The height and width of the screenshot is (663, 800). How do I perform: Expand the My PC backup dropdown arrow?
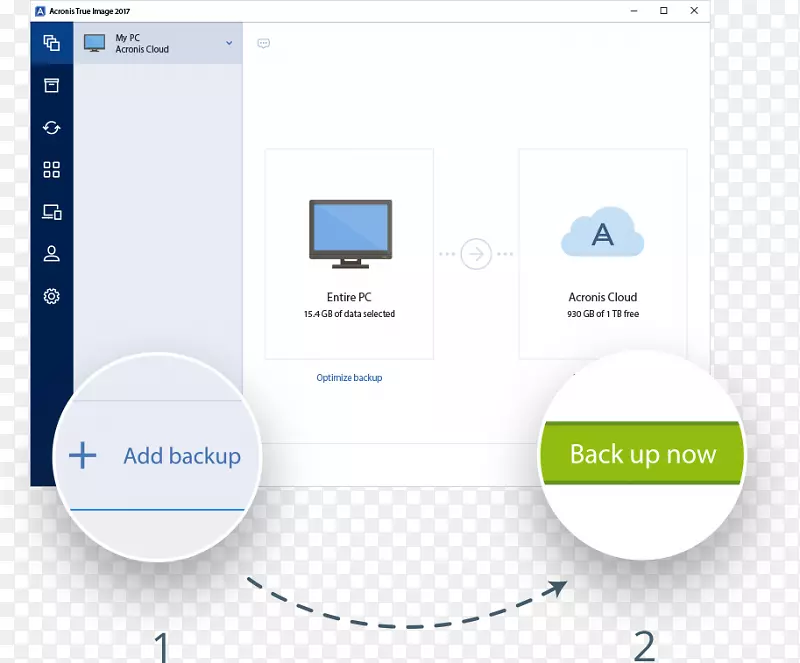229,43
